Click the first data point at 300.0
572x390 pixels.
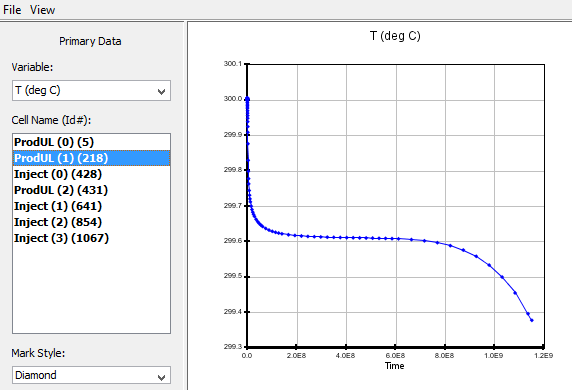point(247,99)
